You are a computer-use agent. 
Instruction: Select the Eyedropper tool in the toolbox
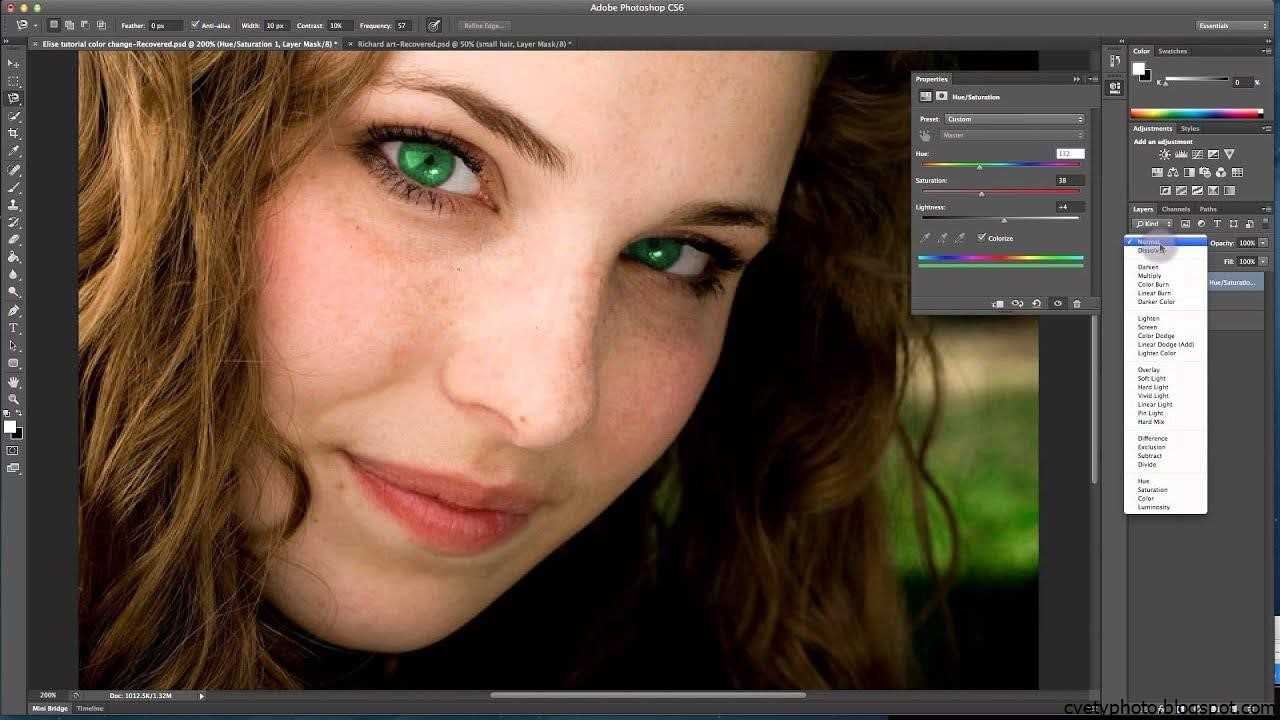(14, 151)
